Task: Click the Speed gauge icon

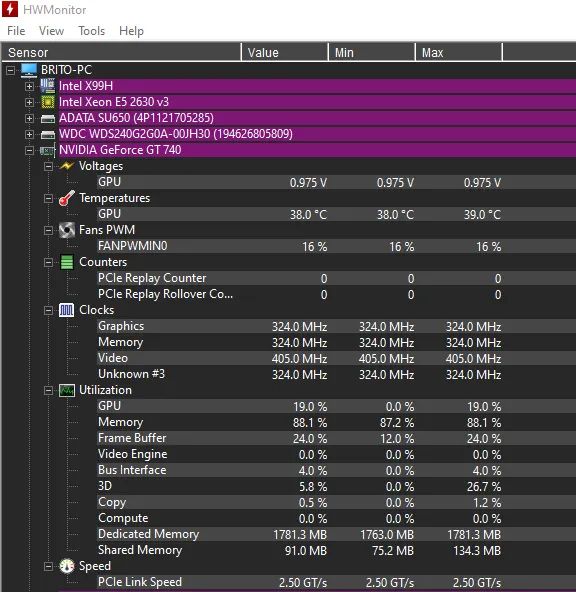Action: point(67,566)
